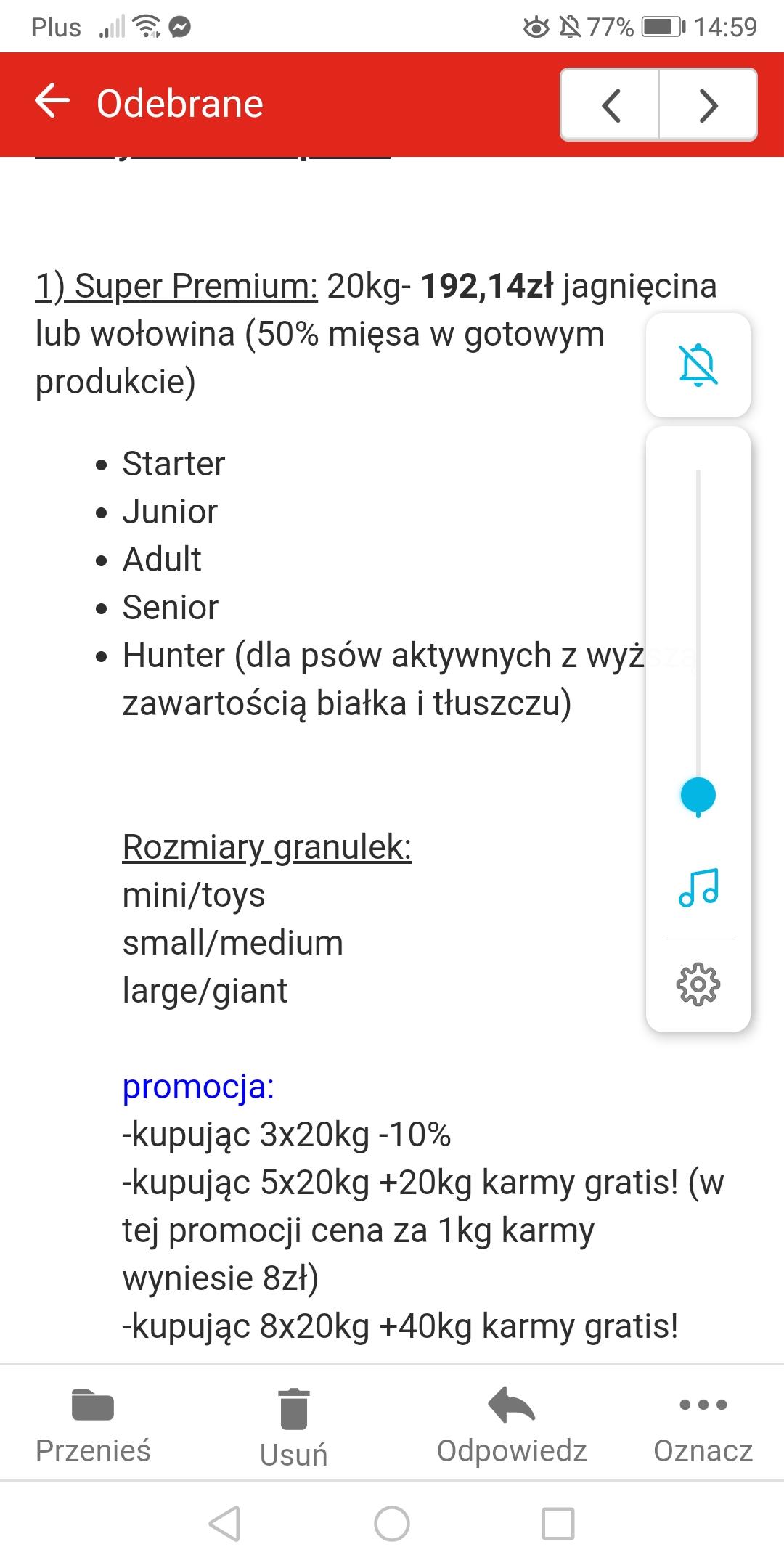Viewport: 784px width, 1568px height.
Task: Tap the blue promocja text
Action: click(198, 1087)
